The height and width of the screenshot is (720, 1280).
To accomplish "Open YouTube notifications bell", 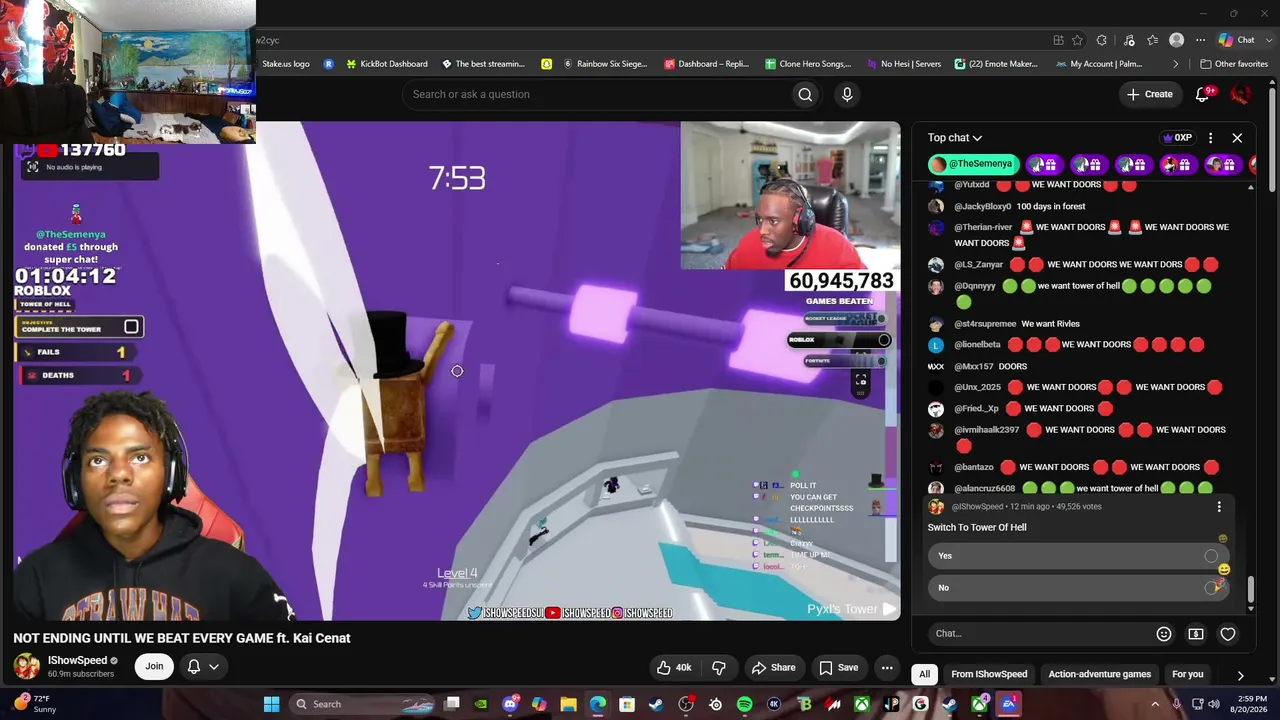I will coord(1203,94).
